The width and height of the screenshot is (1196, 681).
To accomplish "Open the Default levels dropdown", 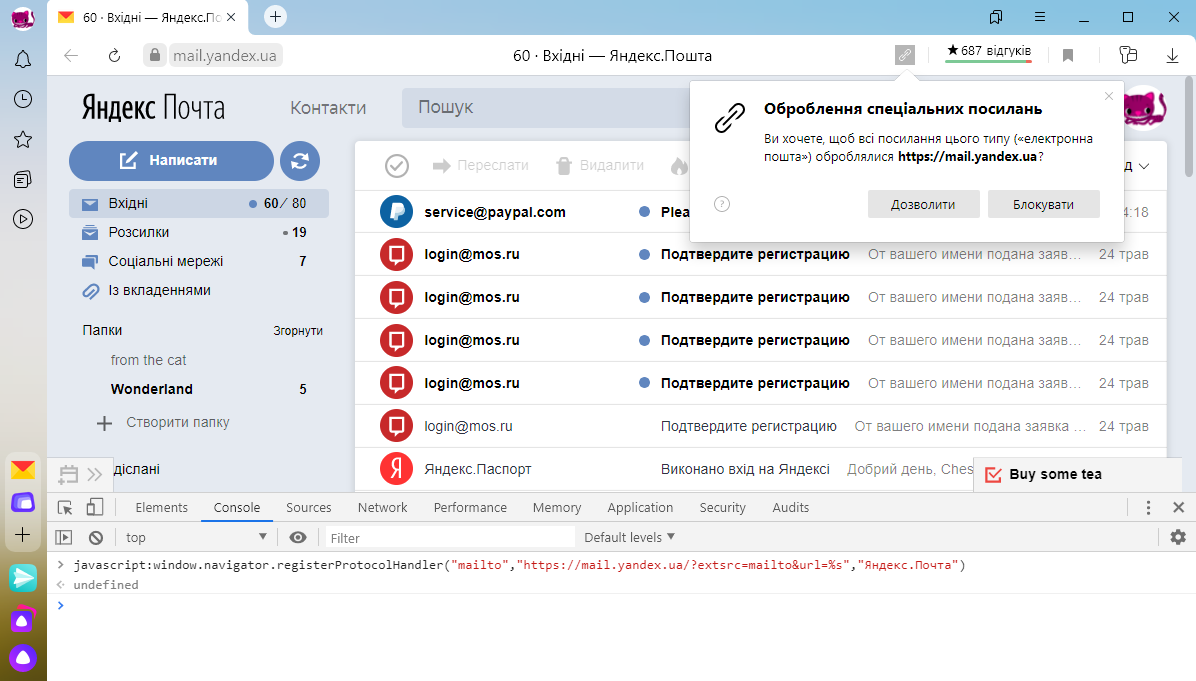I will 629,538.
